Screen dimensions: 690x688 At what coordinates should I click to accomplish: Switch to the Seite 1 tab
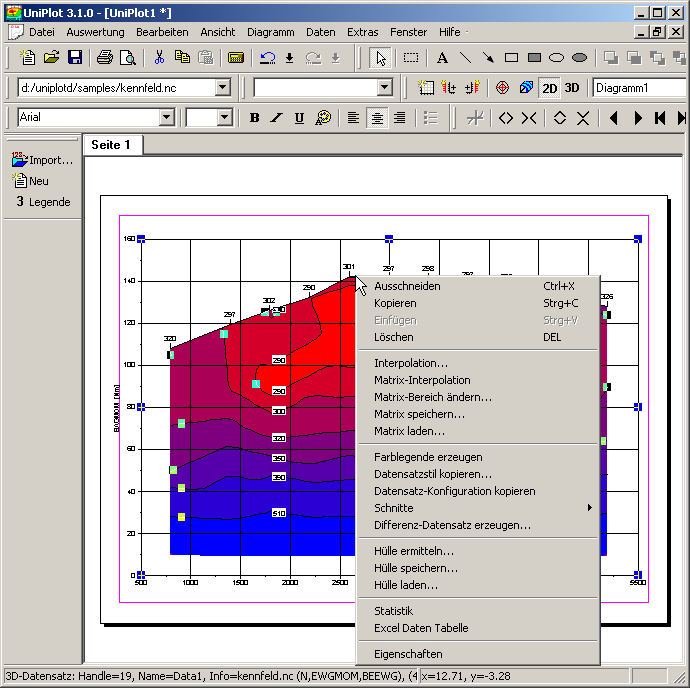click(x=111, y=145)
